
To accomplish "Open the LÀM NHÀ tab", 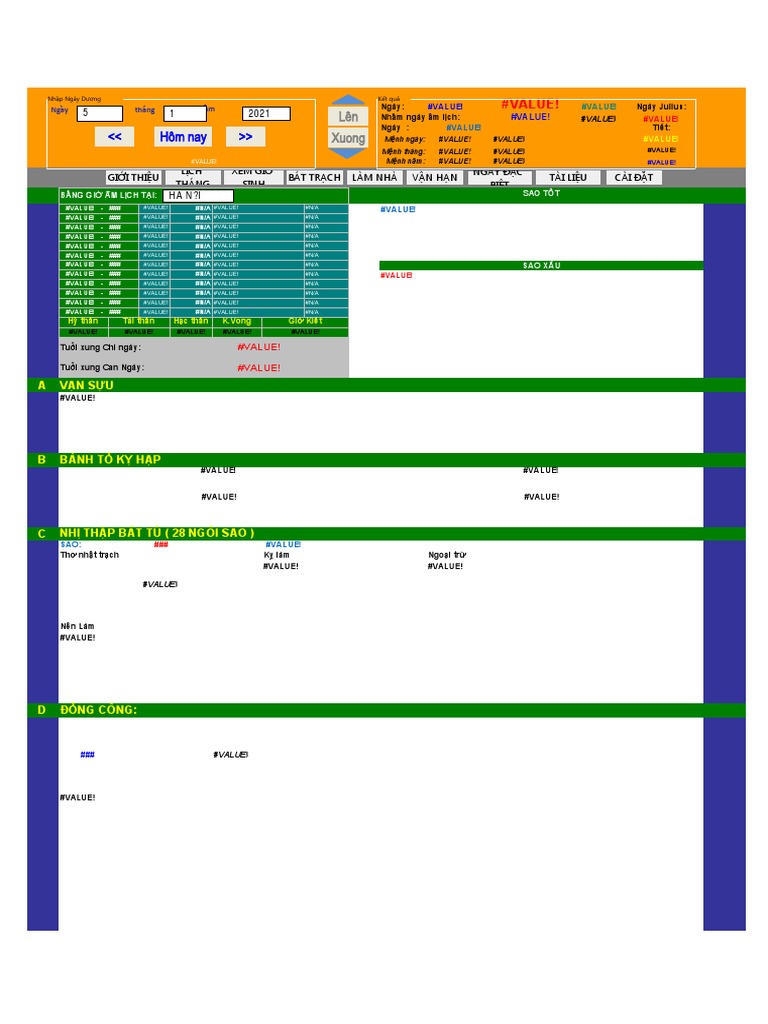I will pos(374,178).
